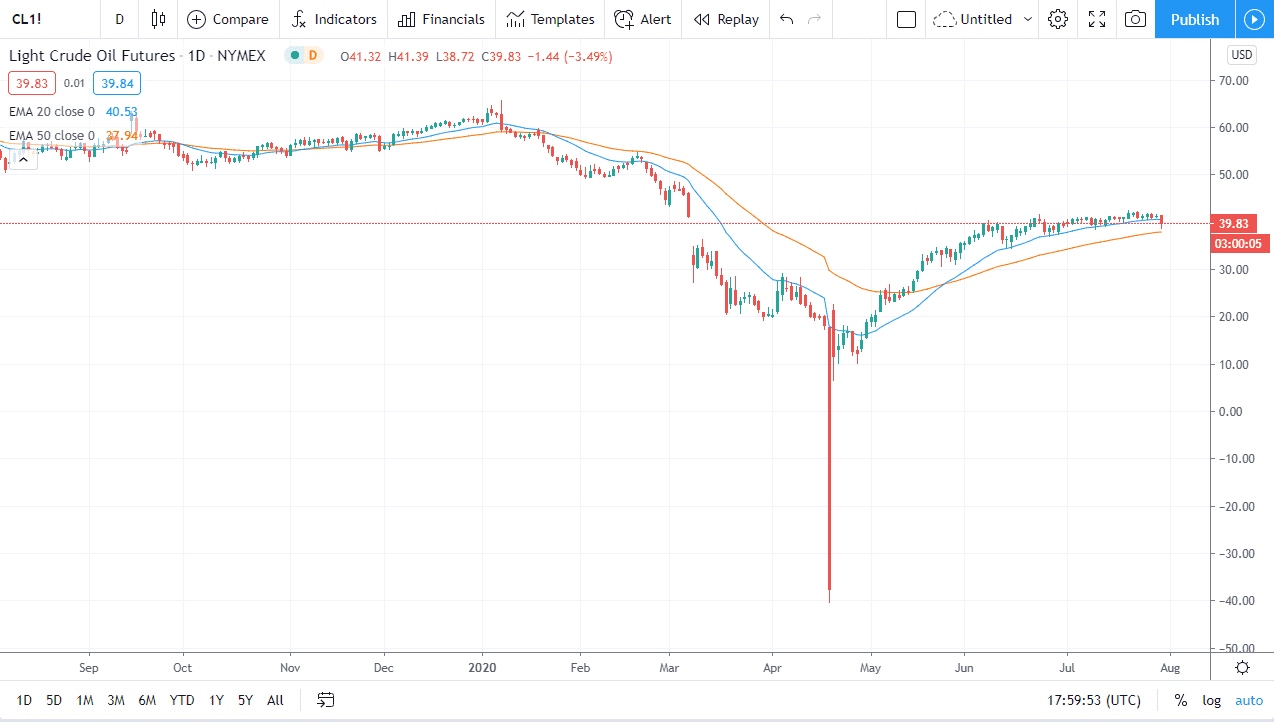The height and width of the screenshot is (722, 1274).
Task: Open chart settings gear icon
Action: coord(1058,19)
